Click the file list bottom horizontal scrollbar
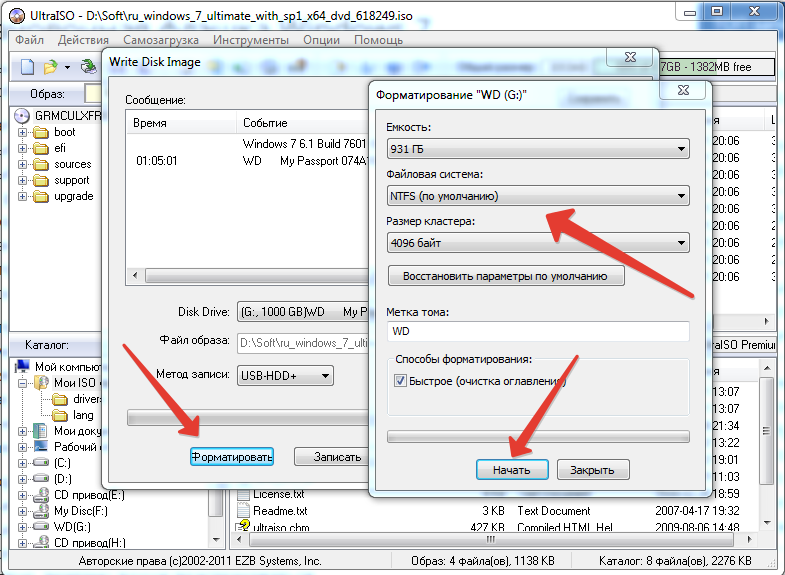The height and width of the screenshot is (575, 785). pos(493,539)
